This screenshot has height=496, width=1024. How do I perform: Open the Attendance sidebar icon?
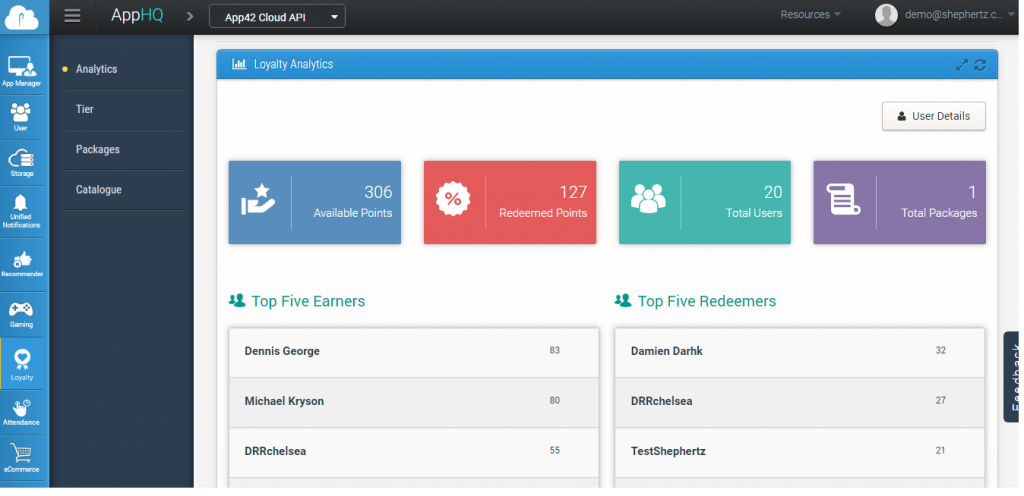(x=21, y=410)
